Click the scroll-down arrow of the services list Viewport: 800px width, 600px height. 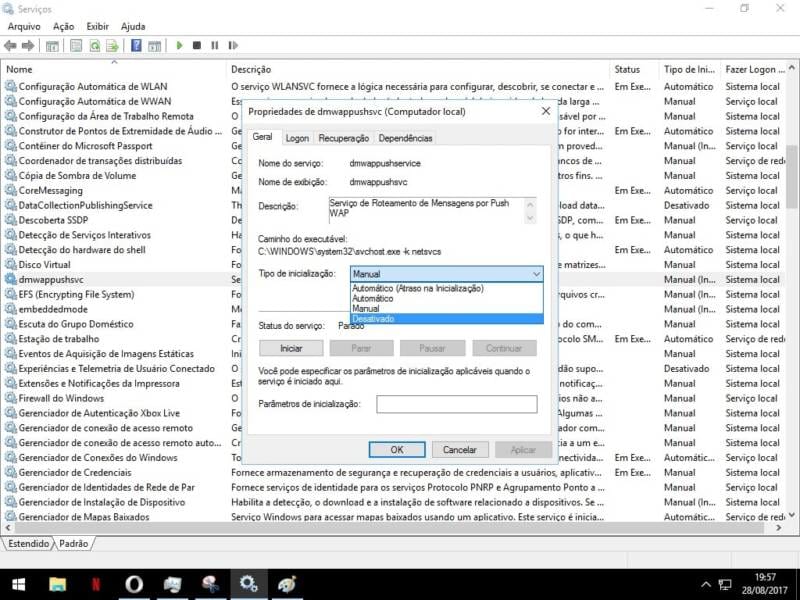click(x=791, y=515)
